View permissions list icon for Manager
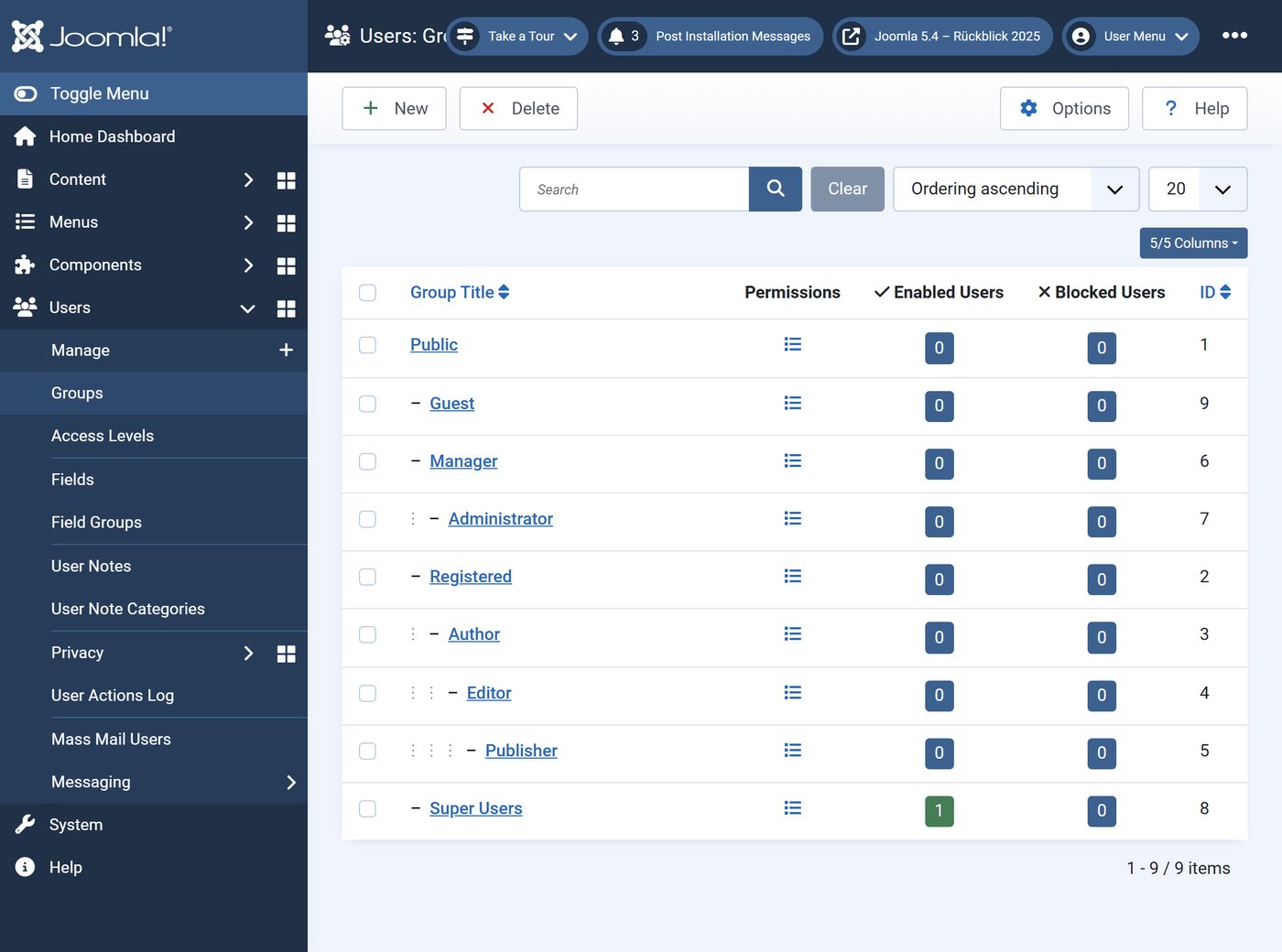1282x952 pixels. point(793,460)
